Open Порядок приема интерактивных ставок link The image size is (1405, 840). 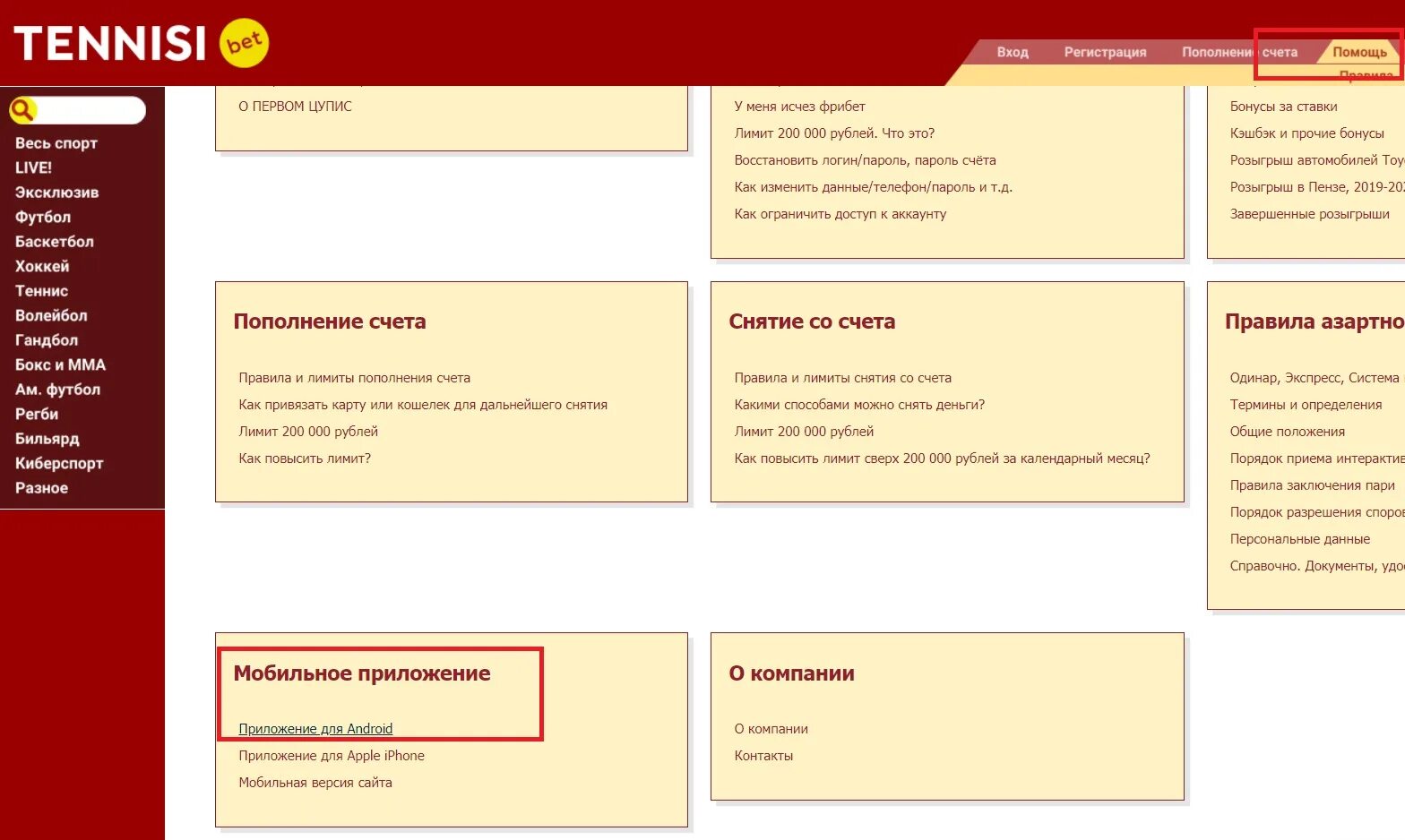coord(1317,459)
